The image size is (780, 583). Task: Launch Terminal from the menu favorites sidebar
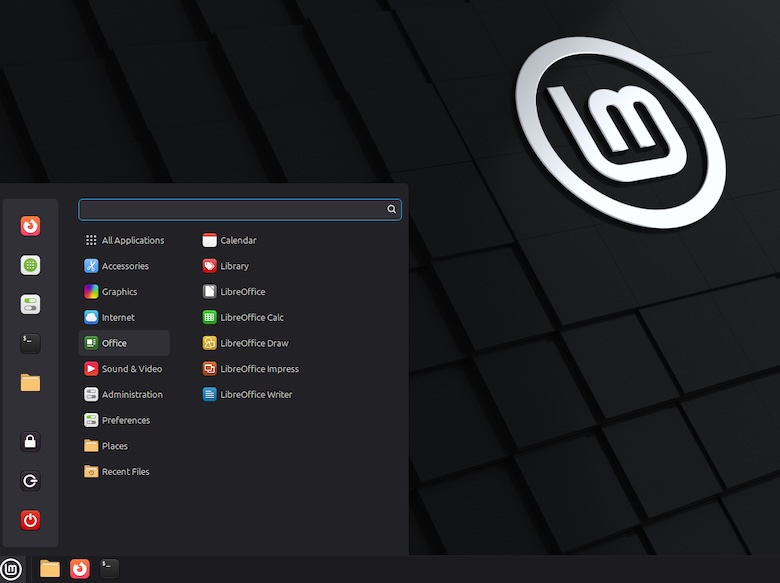coord(30,343)
